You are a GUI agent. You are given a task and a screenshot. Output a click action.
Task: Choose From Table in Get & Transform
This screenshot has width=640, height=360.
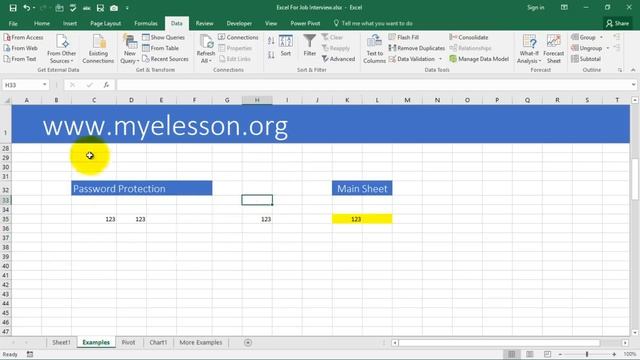click(x=160, y=48)
